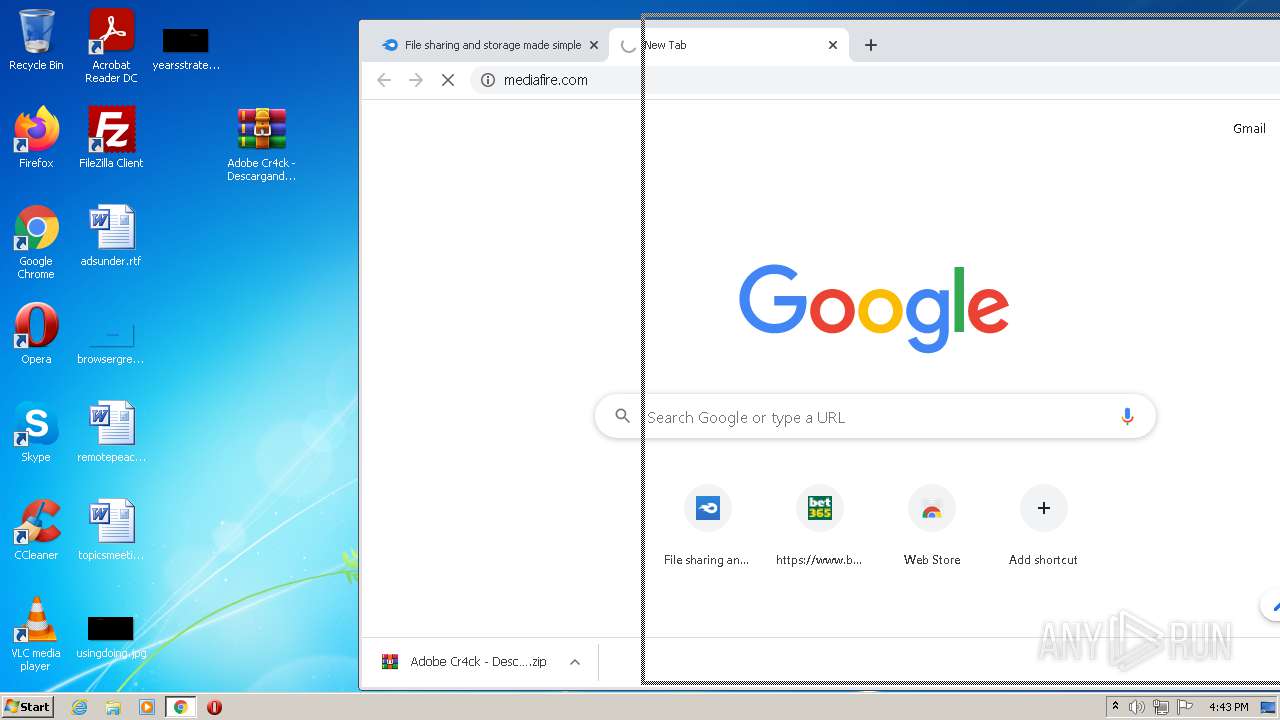Open Windows Explorer from taskbar
Screen dimensions: 1280x720
[x=113, y=707]
